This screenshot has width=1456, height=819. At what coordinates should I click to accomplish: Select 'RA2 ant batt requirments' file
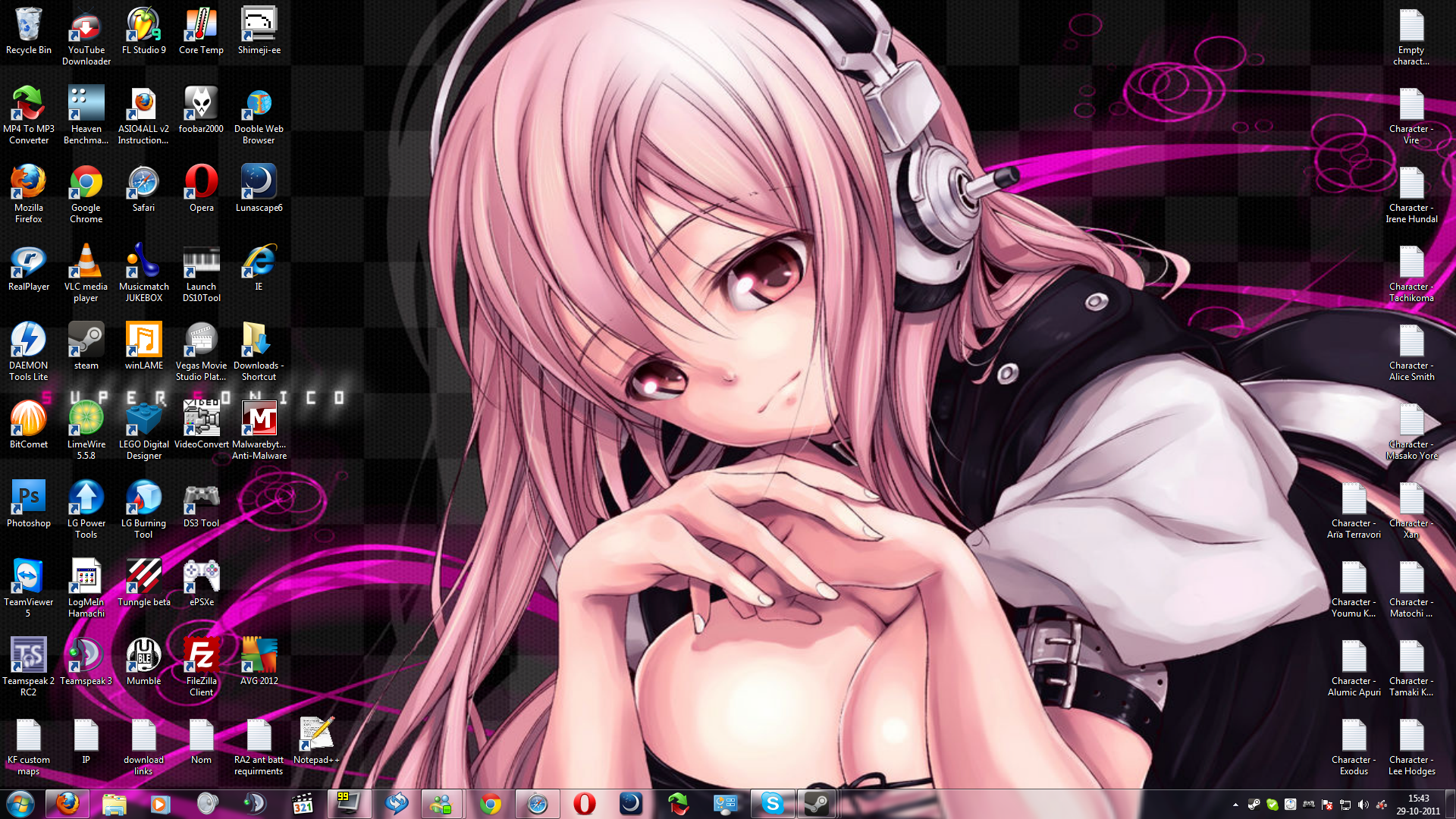coord(259,746)
